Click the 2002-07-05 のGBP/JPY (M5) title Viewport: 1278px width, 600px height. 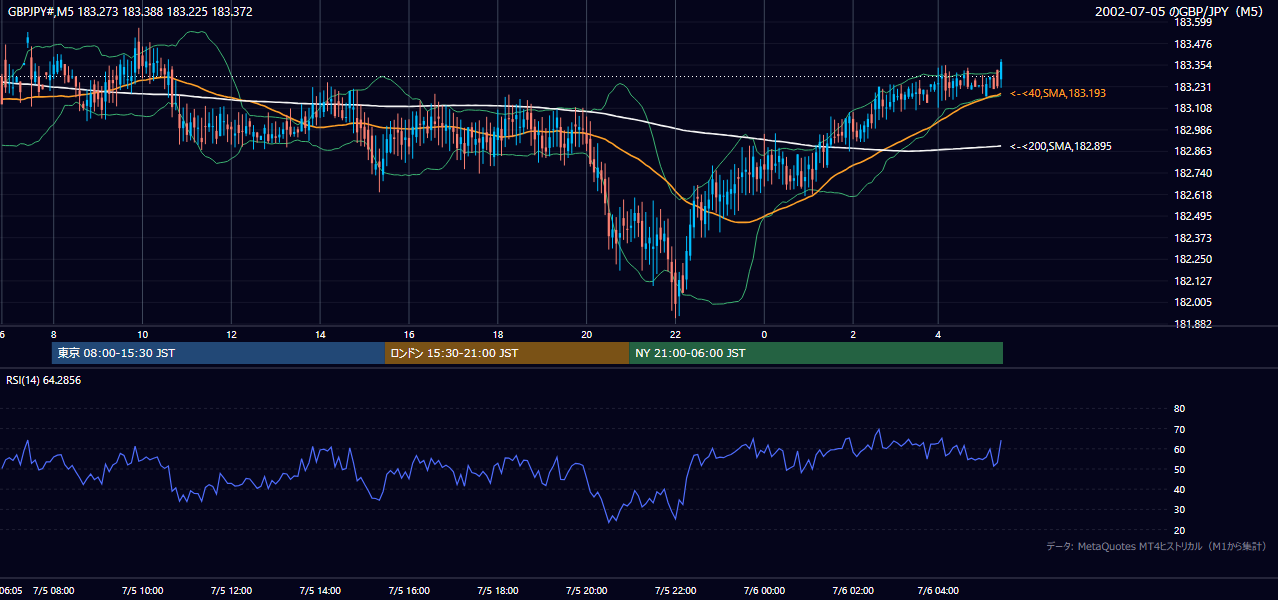(1181, 12)
